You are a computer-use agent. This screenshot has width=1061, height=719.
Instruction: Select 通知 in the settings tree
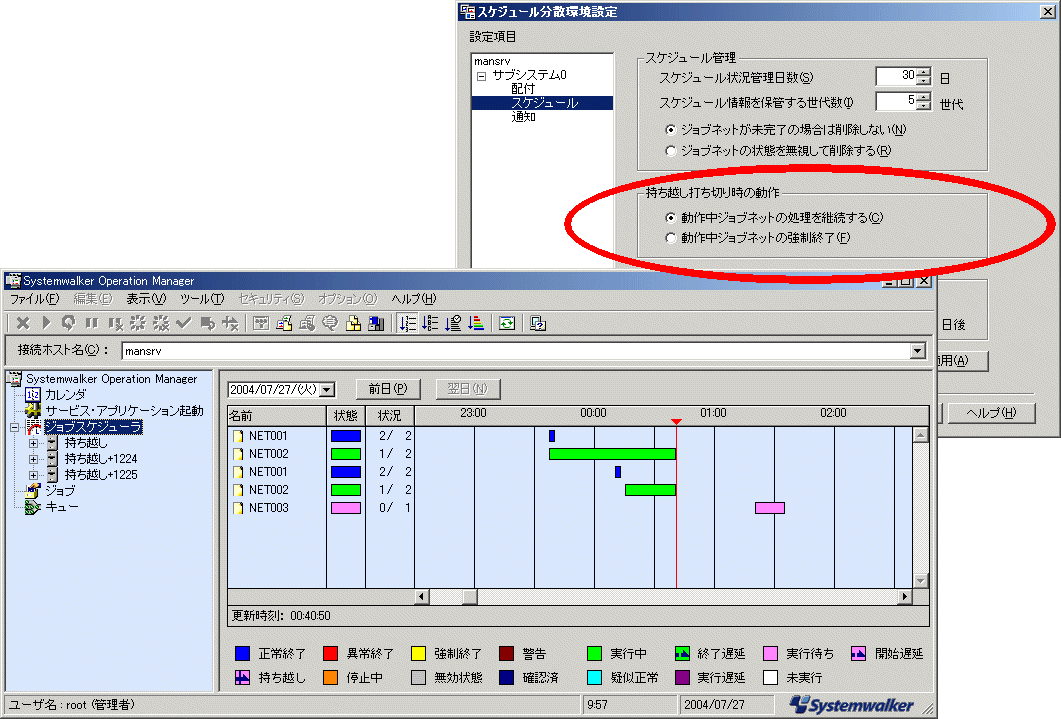click(x=523, y=117)
